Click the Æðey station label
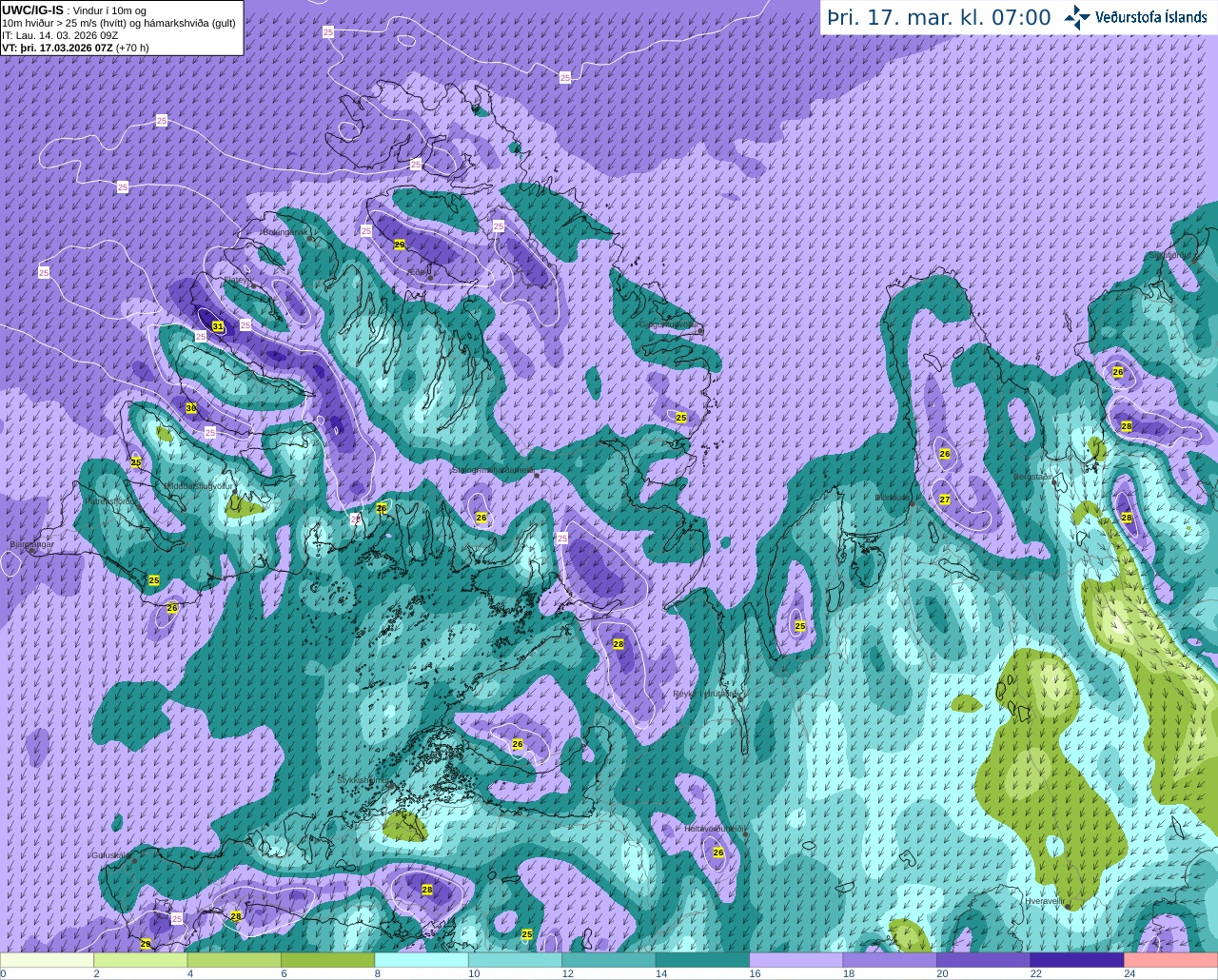The width and height of the screenshot is (1218, 980). (418, 272)
